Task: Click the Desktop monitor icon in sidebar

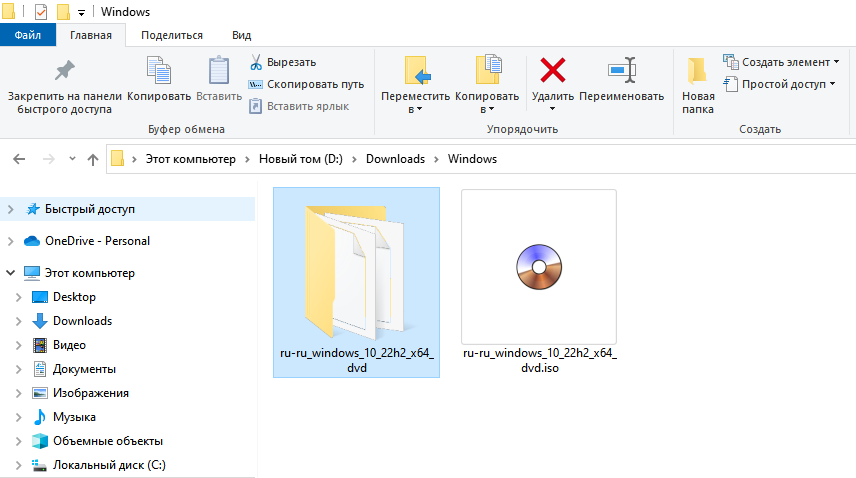Action: (x=40, y=297)
